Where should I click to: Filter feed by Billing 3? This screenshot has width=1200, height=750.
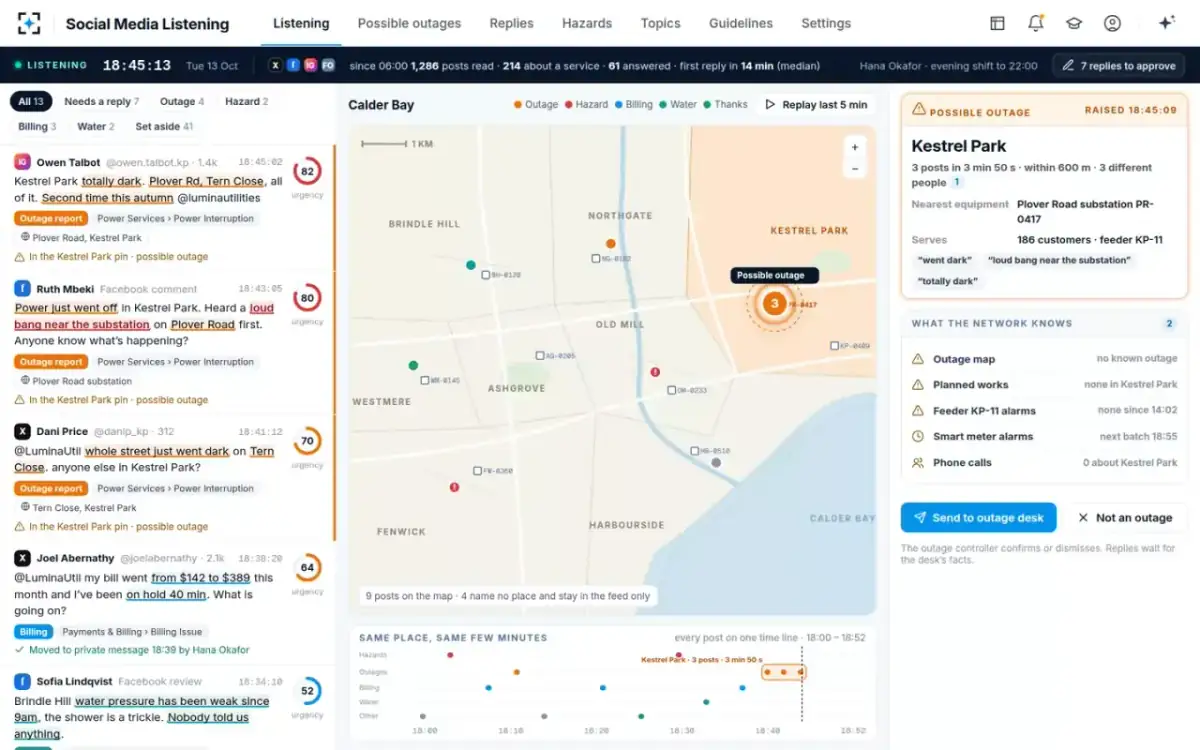(x=37, y=127)
